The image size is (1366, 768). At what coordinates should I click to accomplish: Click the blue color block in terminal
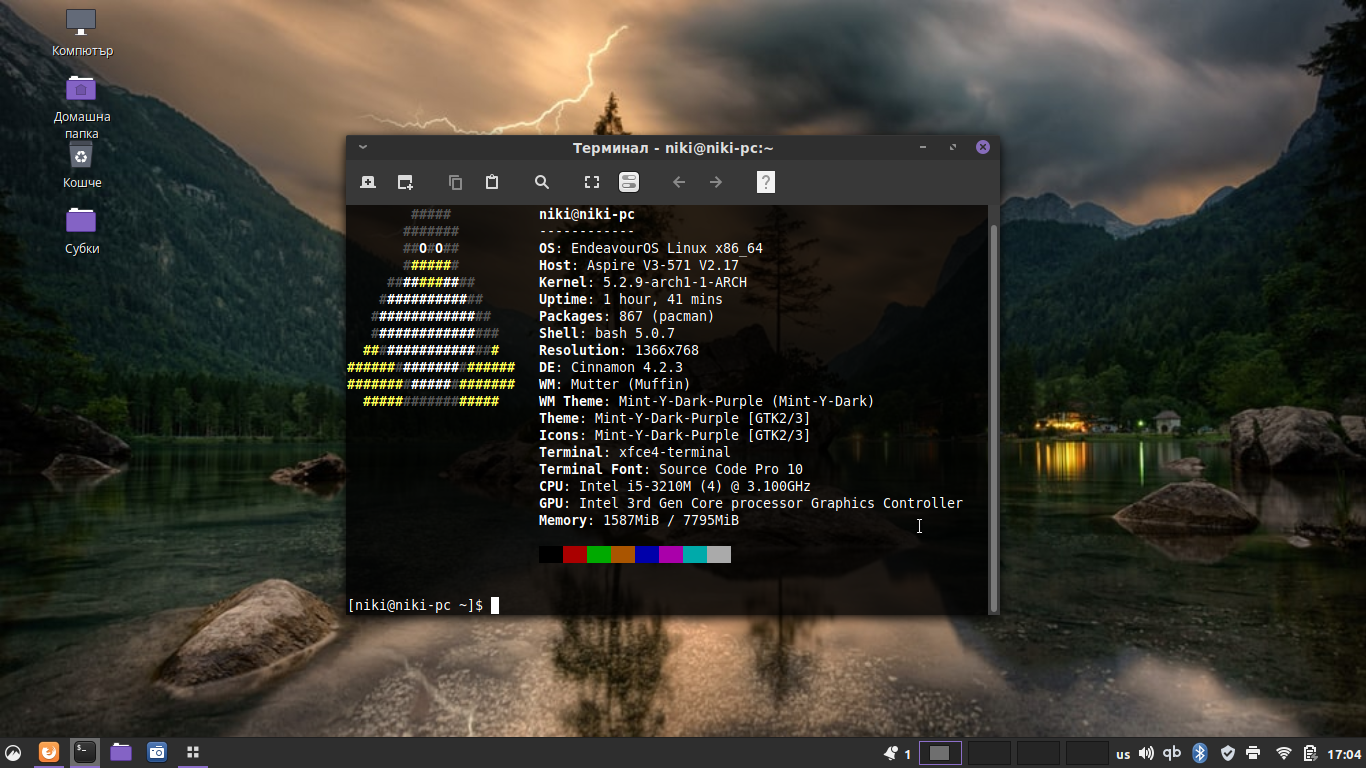click(x=646, y=554)
